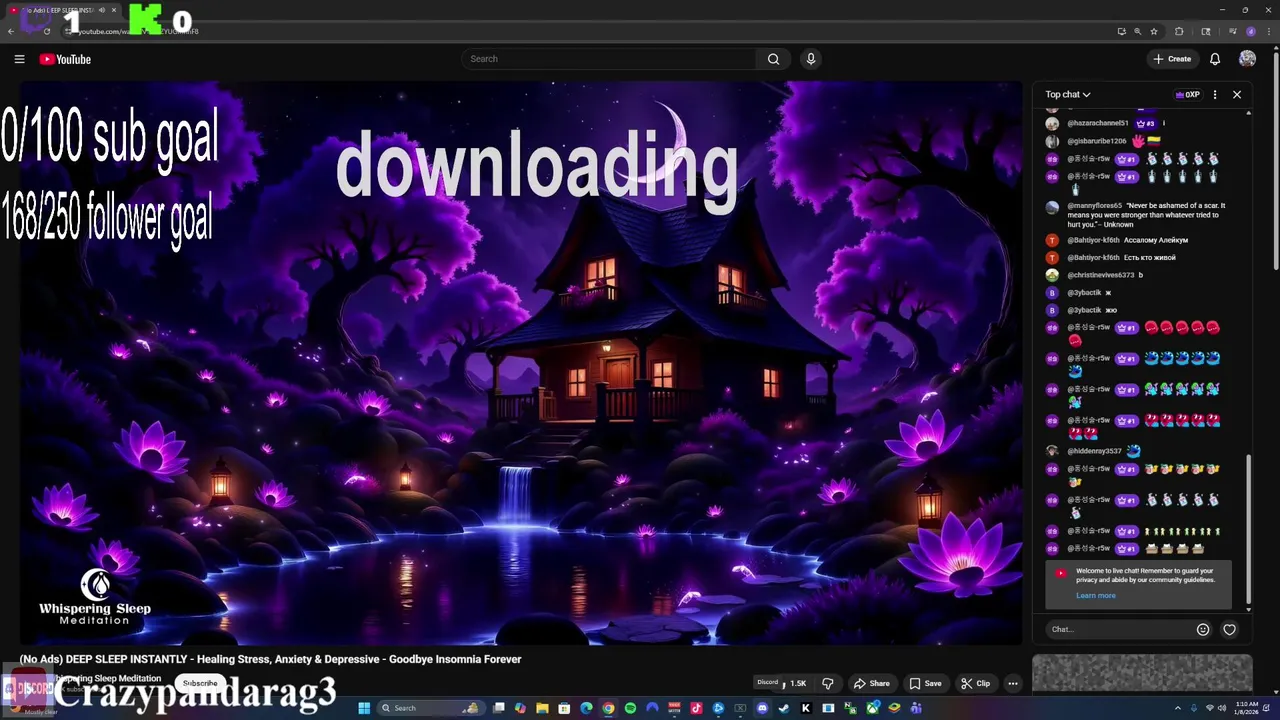Close the live chat panel
Image resolution: width=1280 pixels, height=720 pixels.
[x=1237, y=95]
